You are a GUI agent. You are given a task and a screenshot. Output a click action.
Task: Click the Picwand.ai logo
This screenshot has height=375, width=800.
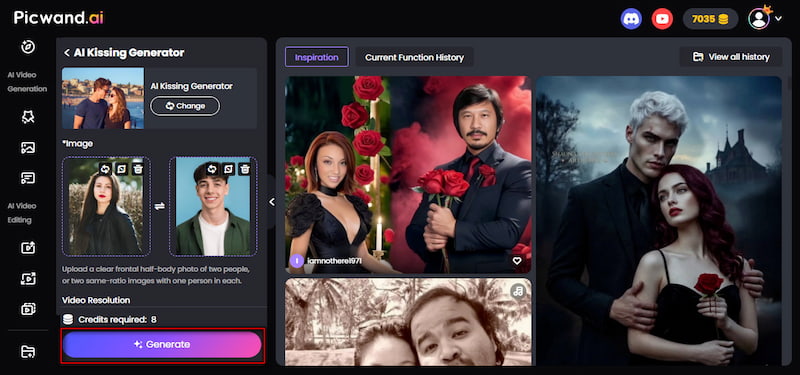tap(59, 18)
